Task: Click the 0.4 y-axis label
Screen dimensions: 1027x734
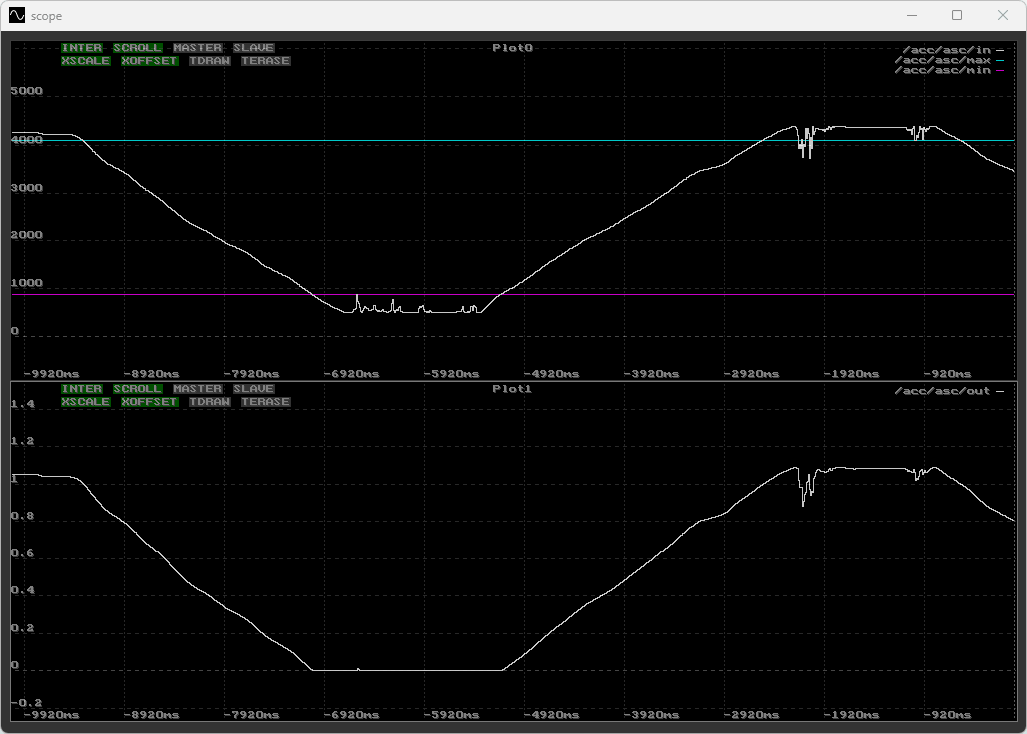Action: tap(23, 591)
